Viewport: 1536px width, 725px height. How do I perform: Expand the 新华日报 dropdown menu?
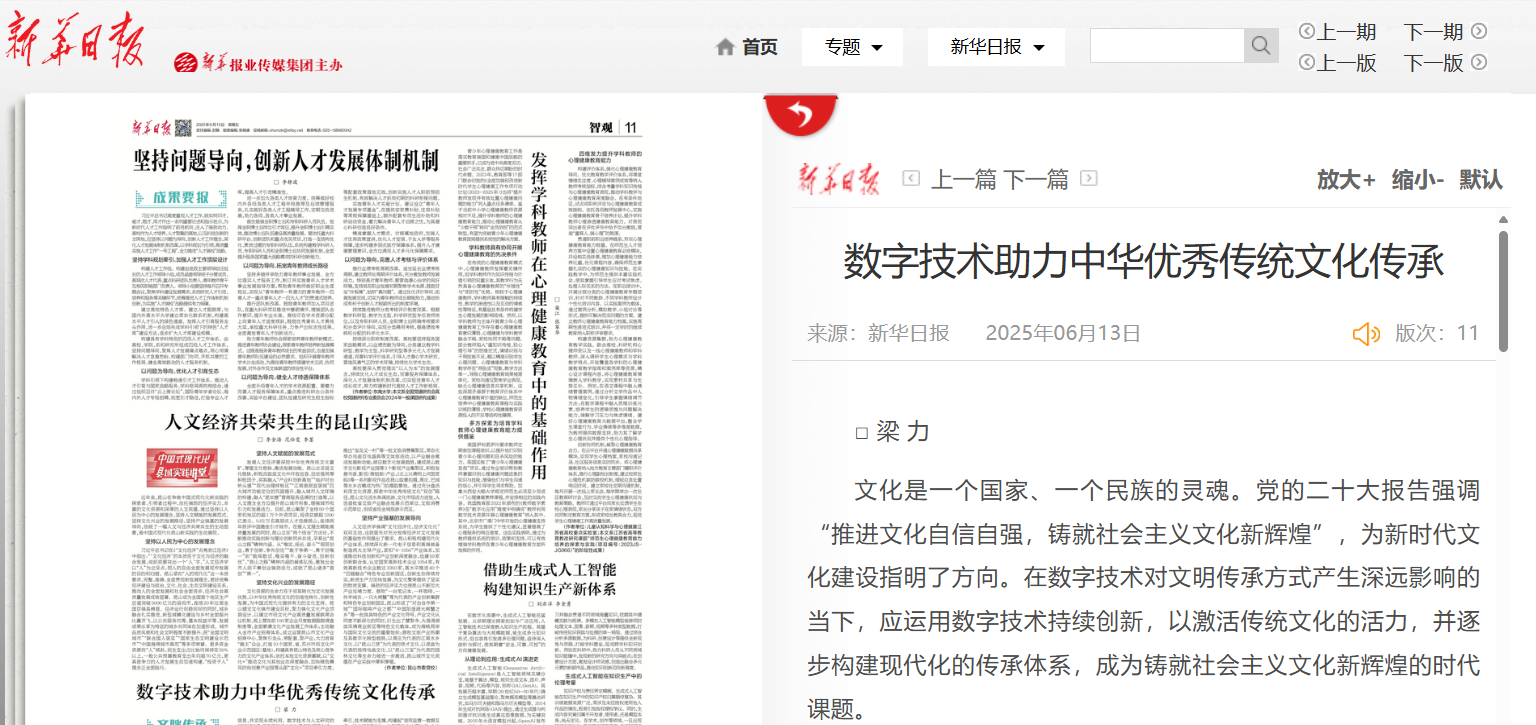pos(996,47)
